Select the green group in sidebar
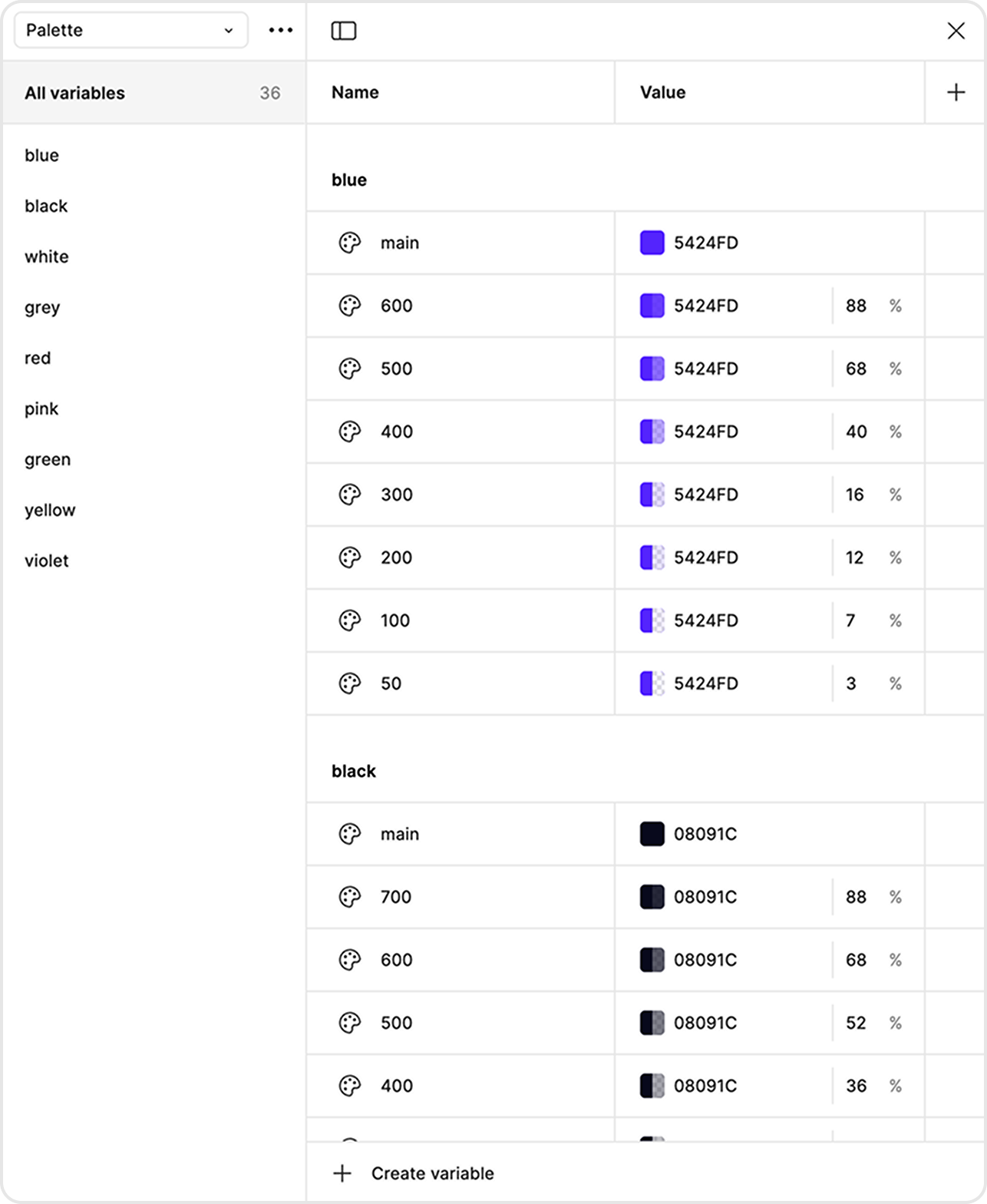 pyautogui.click(x=48, y=460)
